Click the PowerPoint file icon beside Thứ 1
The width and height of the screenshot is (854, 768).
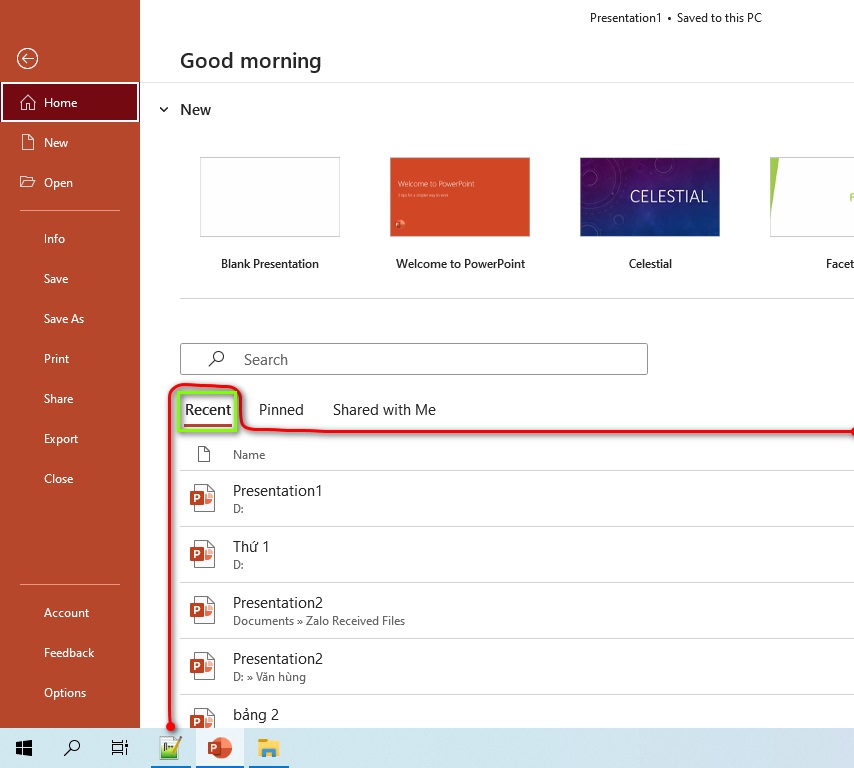click(x=203, y=554)
